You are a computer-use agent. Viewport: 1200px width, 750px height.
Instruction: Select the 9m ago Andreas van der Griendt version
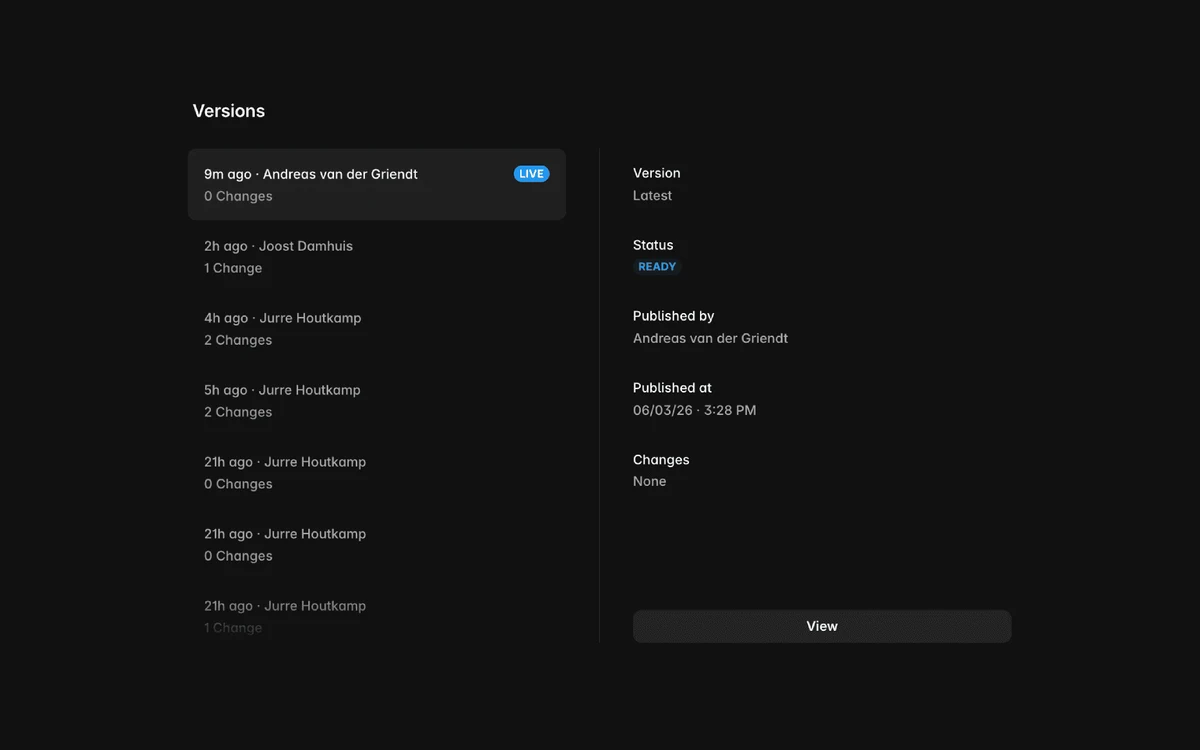click(x=377, y=185)
